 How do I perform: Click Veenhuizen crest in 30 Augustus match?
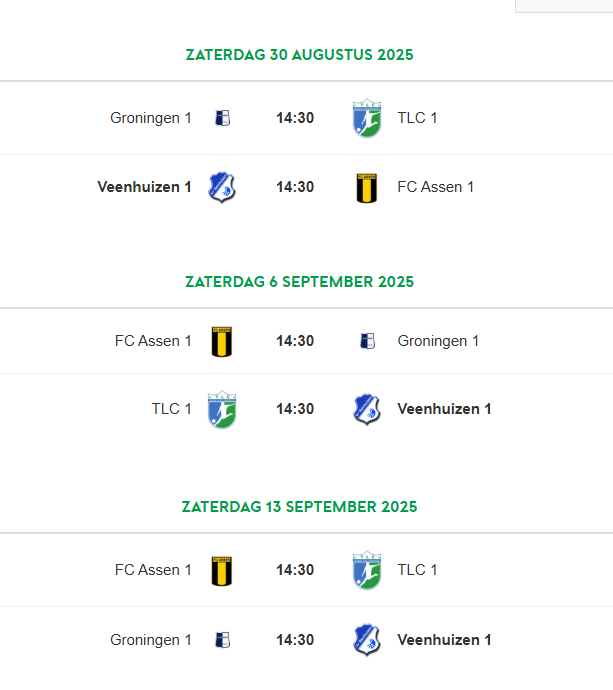pos(222,187)
